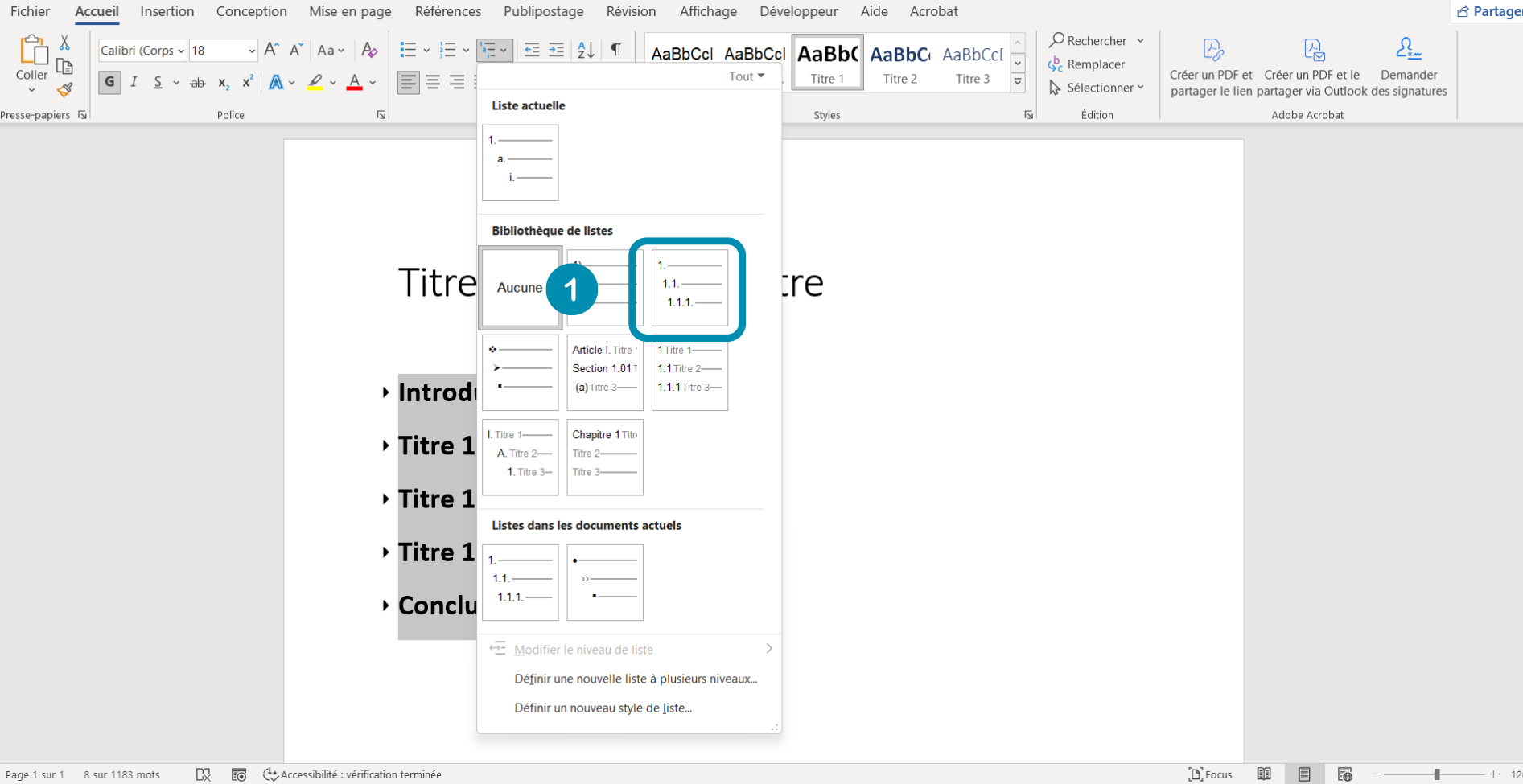
Task: Expand the Tout filter dropdown
Action: 747,76
